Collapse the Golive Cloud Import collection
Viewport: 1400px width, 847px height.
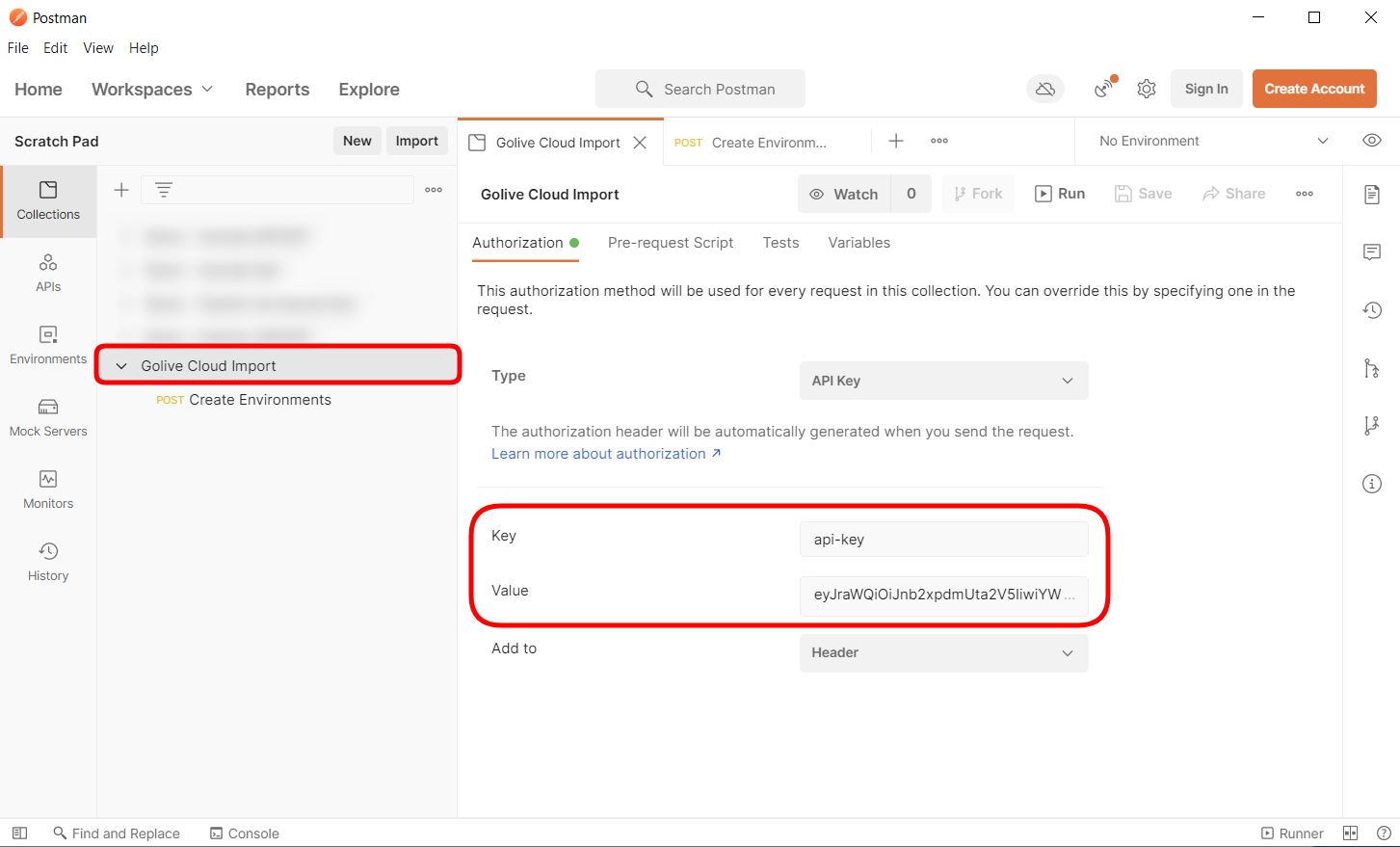click(121, 366)
